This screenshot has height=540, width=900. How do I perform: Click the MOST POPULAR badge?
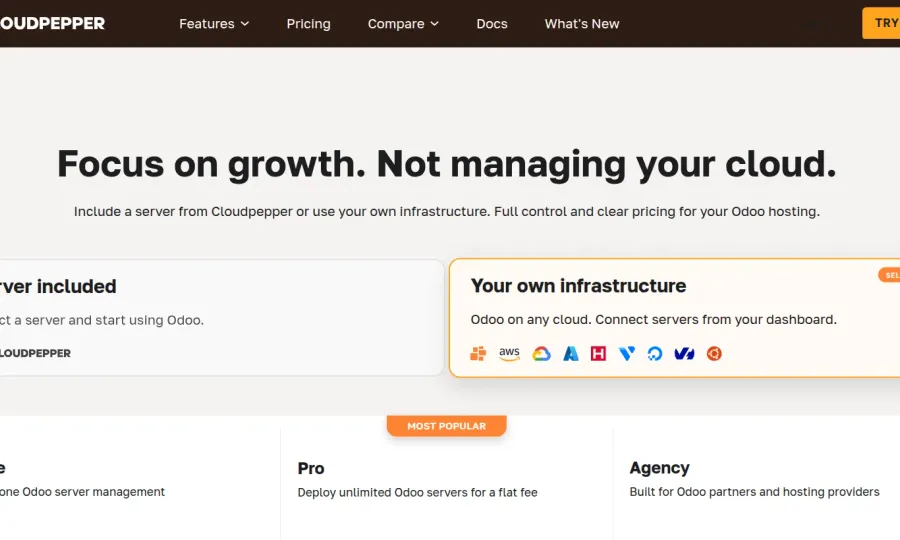447,426
